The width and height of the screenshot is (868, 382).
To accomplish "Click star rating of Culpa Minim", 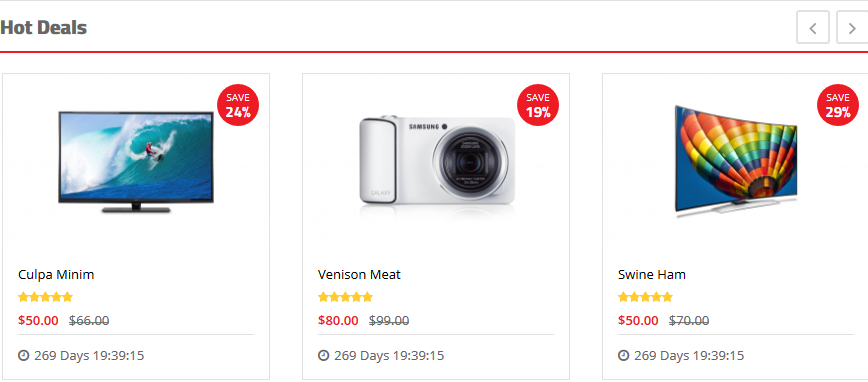I will coord(45,297).
